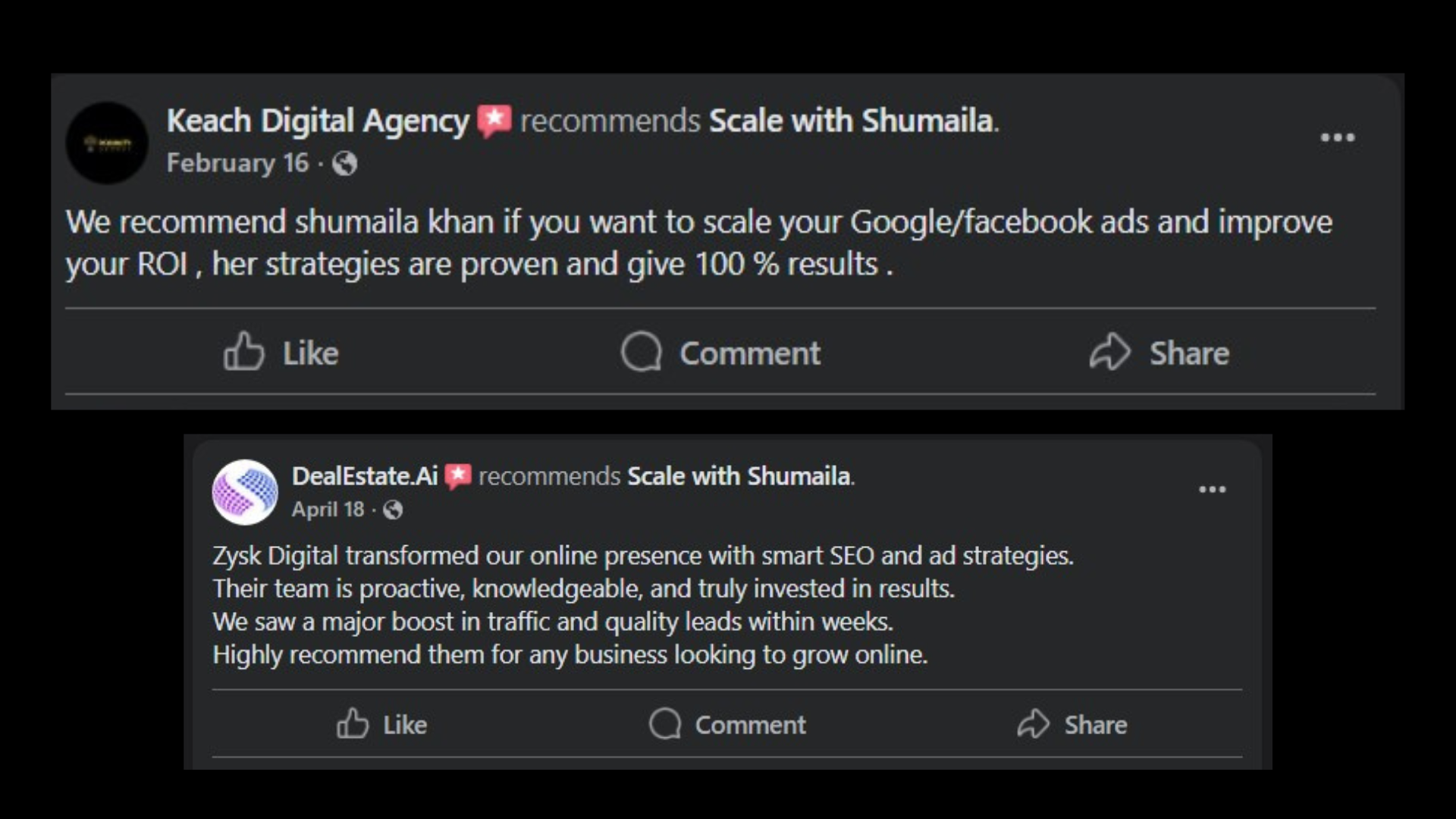The height and width of the screenshot is (819, 1456).
Task: Click the public globe icon beside February 16
Action: pos(344,163)
